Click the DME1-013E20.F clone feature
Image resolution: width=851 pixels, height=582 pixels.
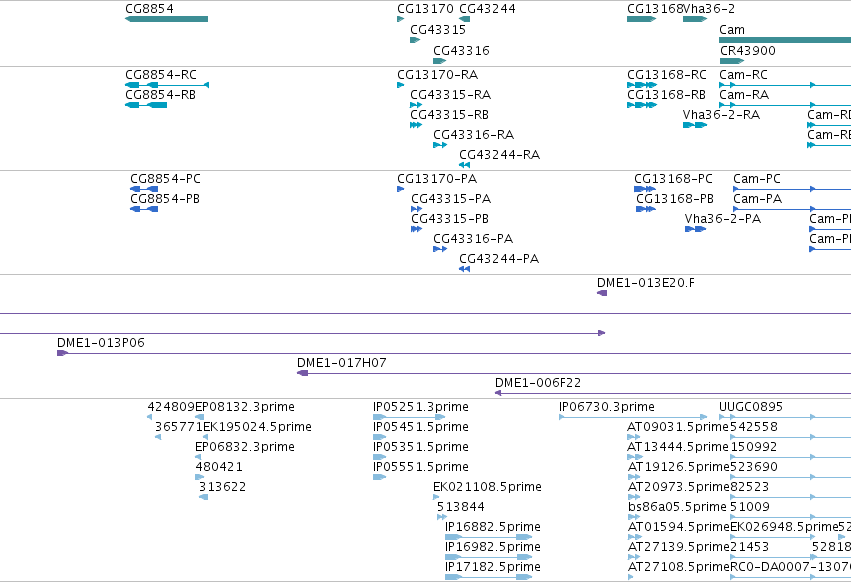coord(602,293)
